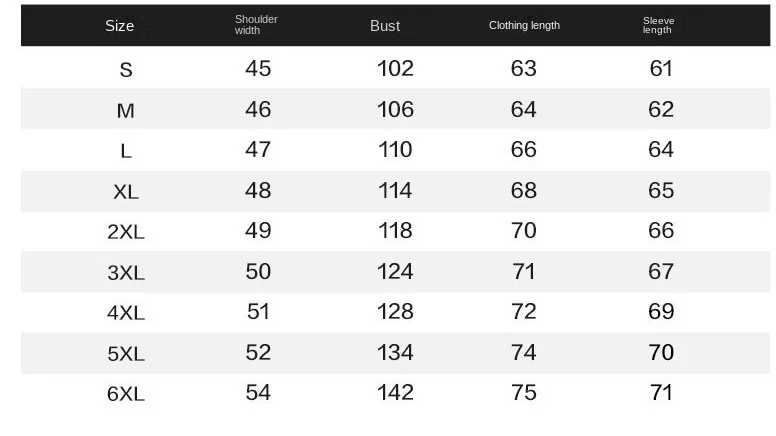Select bust value 142 for size 6XL
The image size is (776, 436).
point(395,393)
